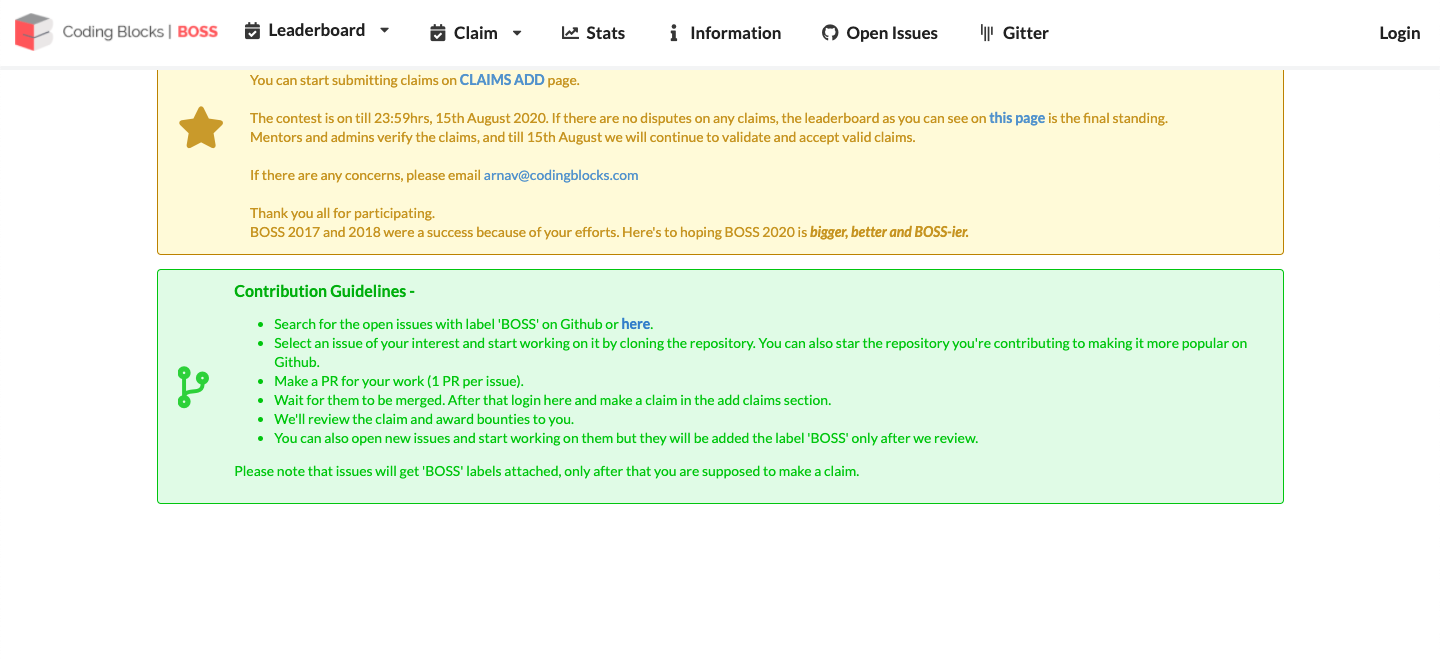1440x661 pixels.
Task: Click 'You can also open new issues' bullet
Action: [626, 438]
